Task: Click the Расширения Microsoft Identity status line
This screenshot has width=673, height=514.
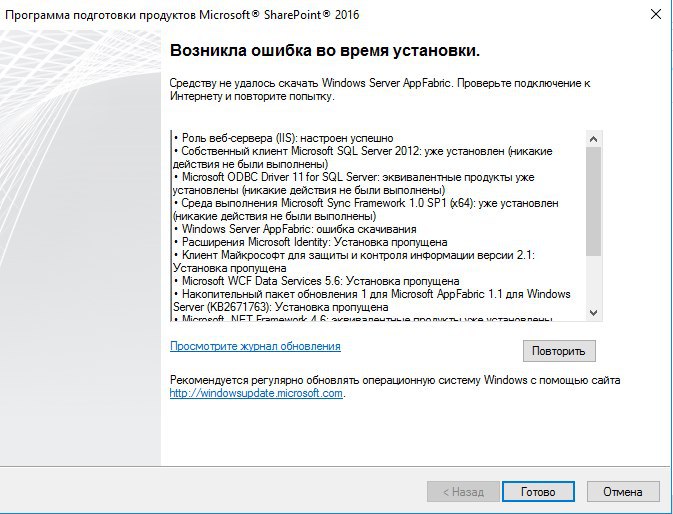Action: click(310, 242)
